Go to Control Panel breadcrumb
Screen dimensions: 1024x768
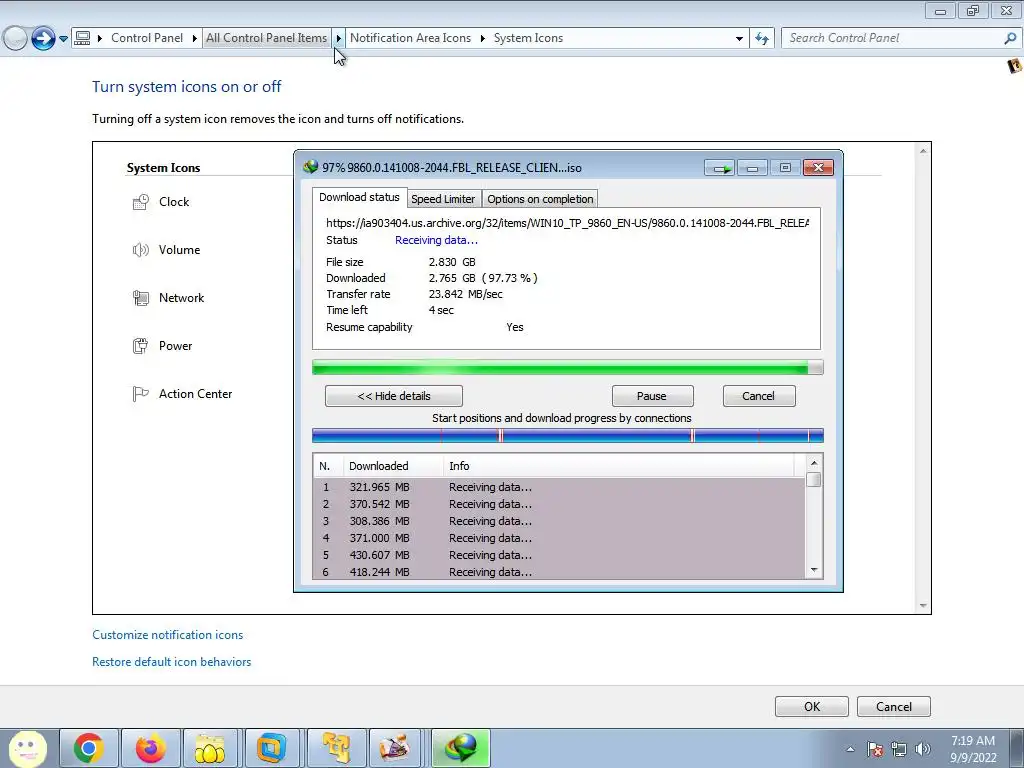pos(147,38)
